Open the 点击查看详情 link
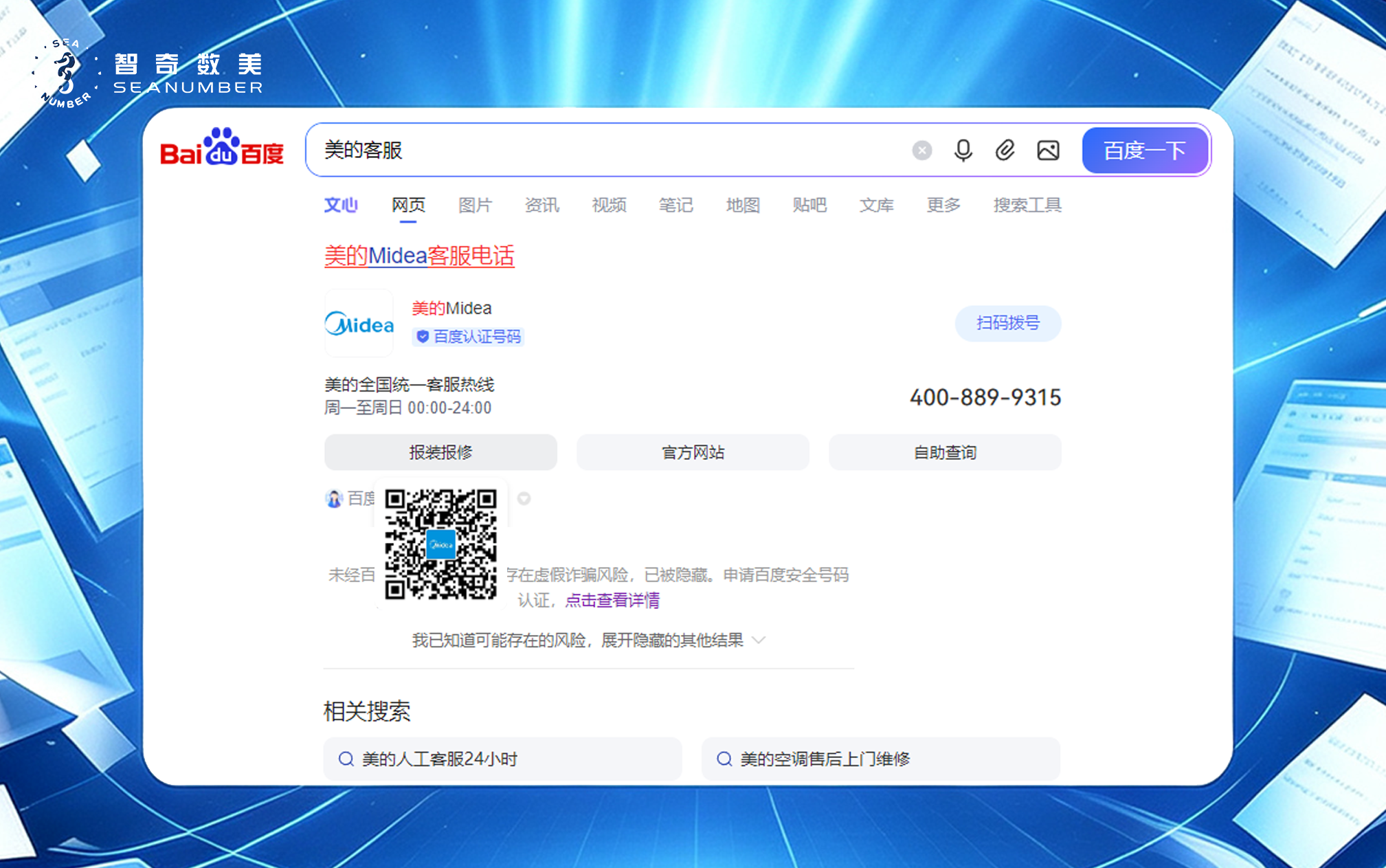 pos(612,600)
